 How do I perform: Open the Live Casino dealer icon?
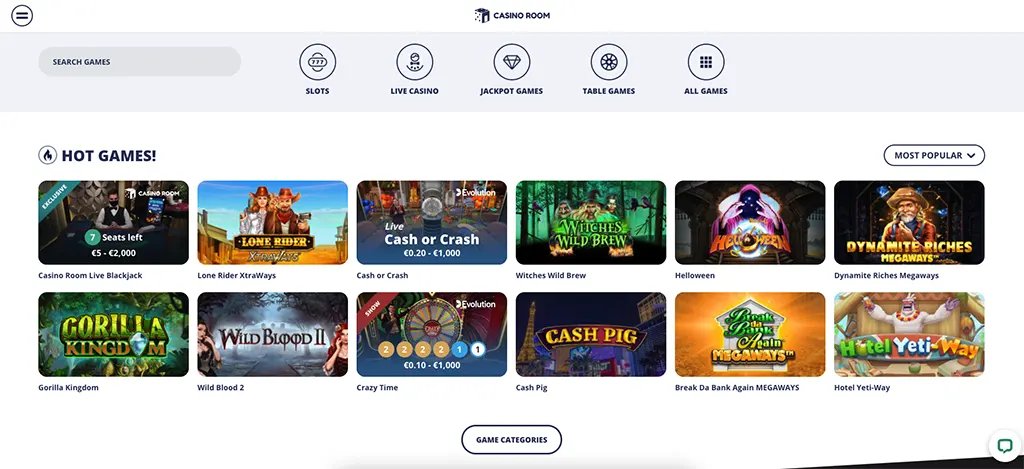414,62
